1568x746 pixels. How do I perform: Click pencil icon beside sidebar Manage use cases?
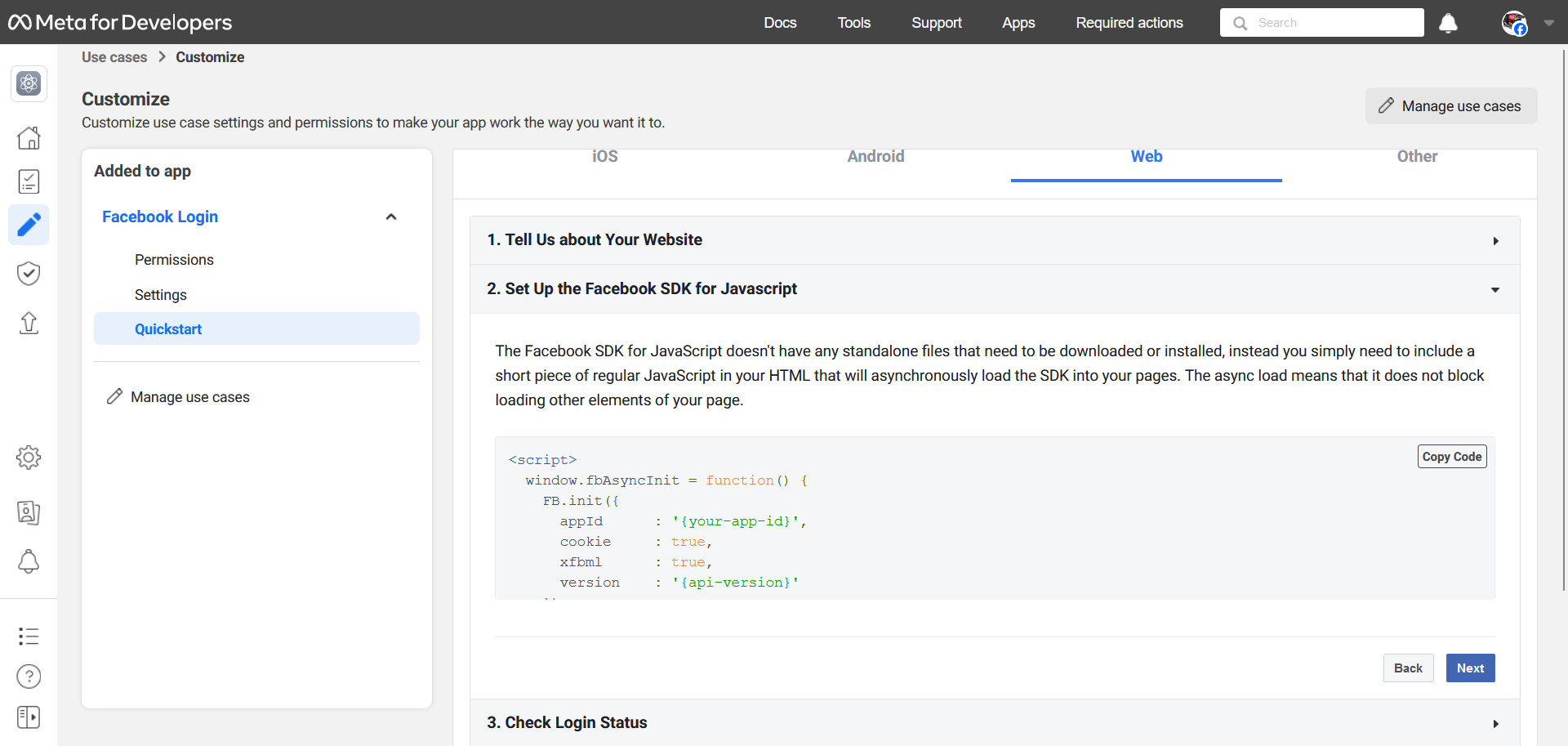tap(114, 396)
